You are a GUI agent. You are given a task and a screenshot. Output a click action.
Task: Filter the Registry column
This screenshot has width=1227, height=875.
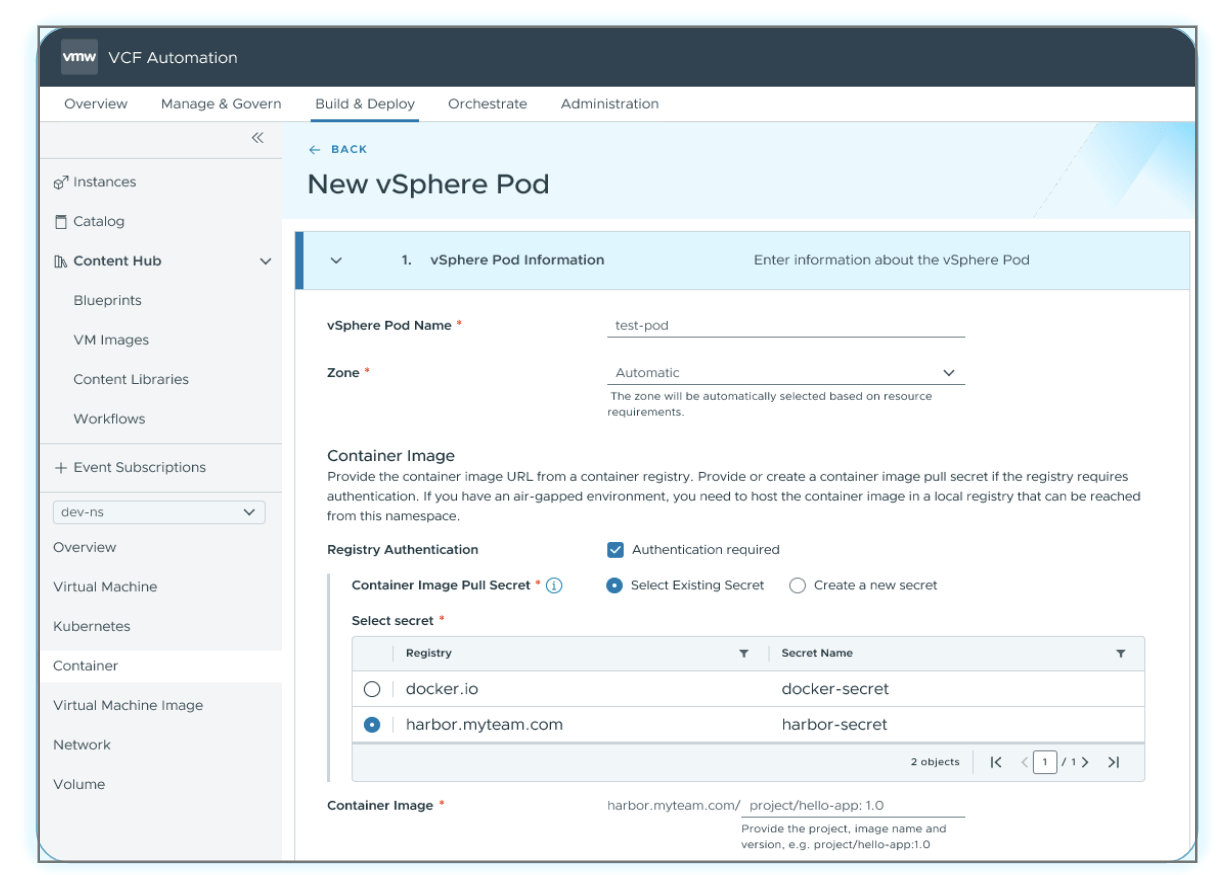(744, 654)
